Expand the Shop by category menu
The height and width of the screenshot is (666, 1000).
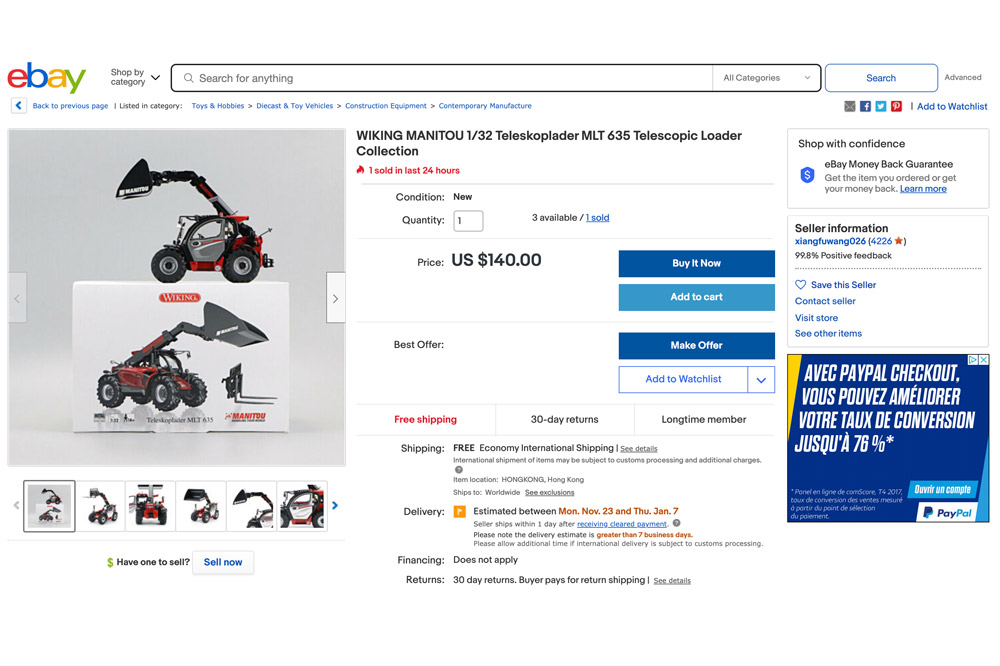point(135,77)
